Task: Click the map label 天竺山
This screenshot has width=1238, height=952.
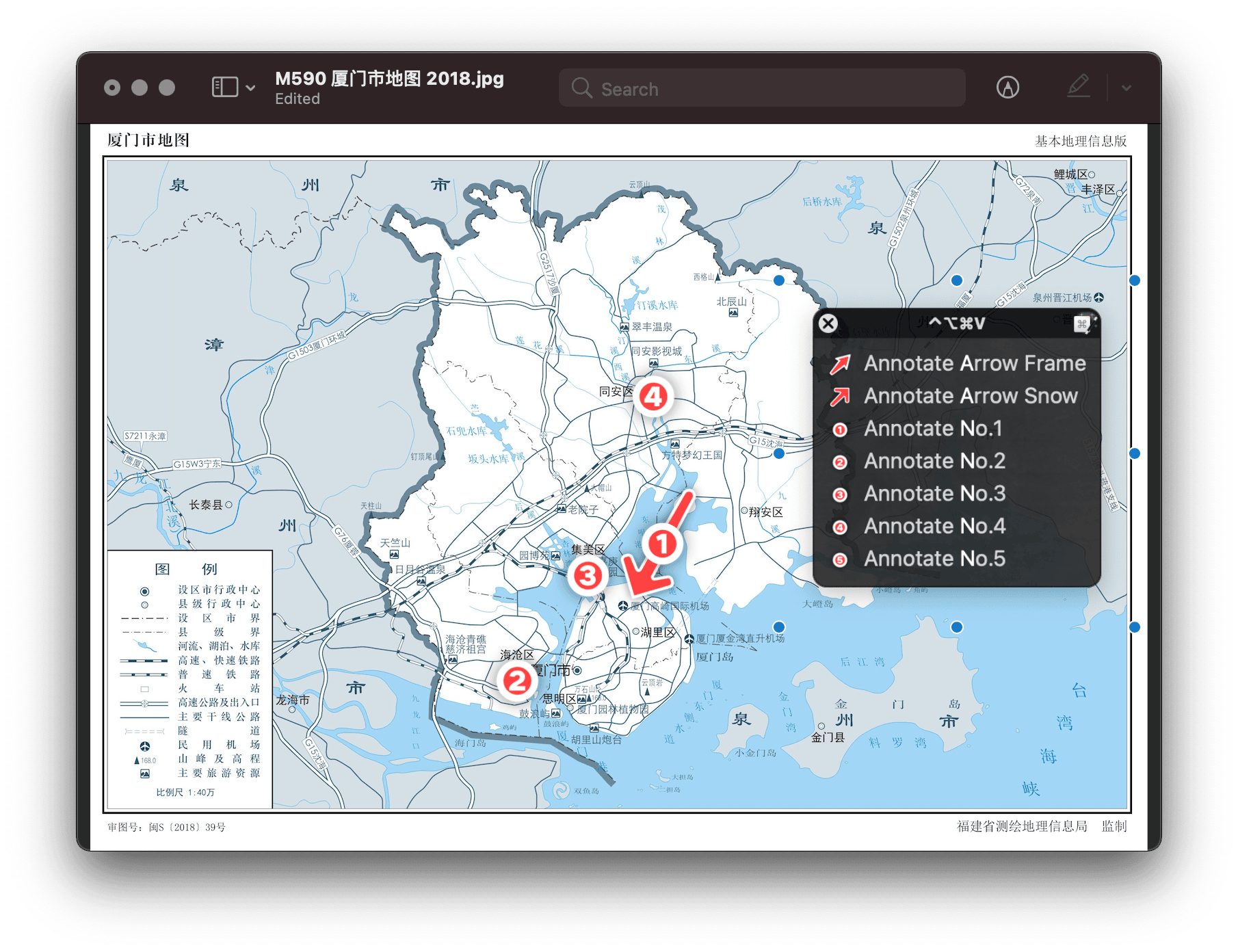Action: [395, 543]
